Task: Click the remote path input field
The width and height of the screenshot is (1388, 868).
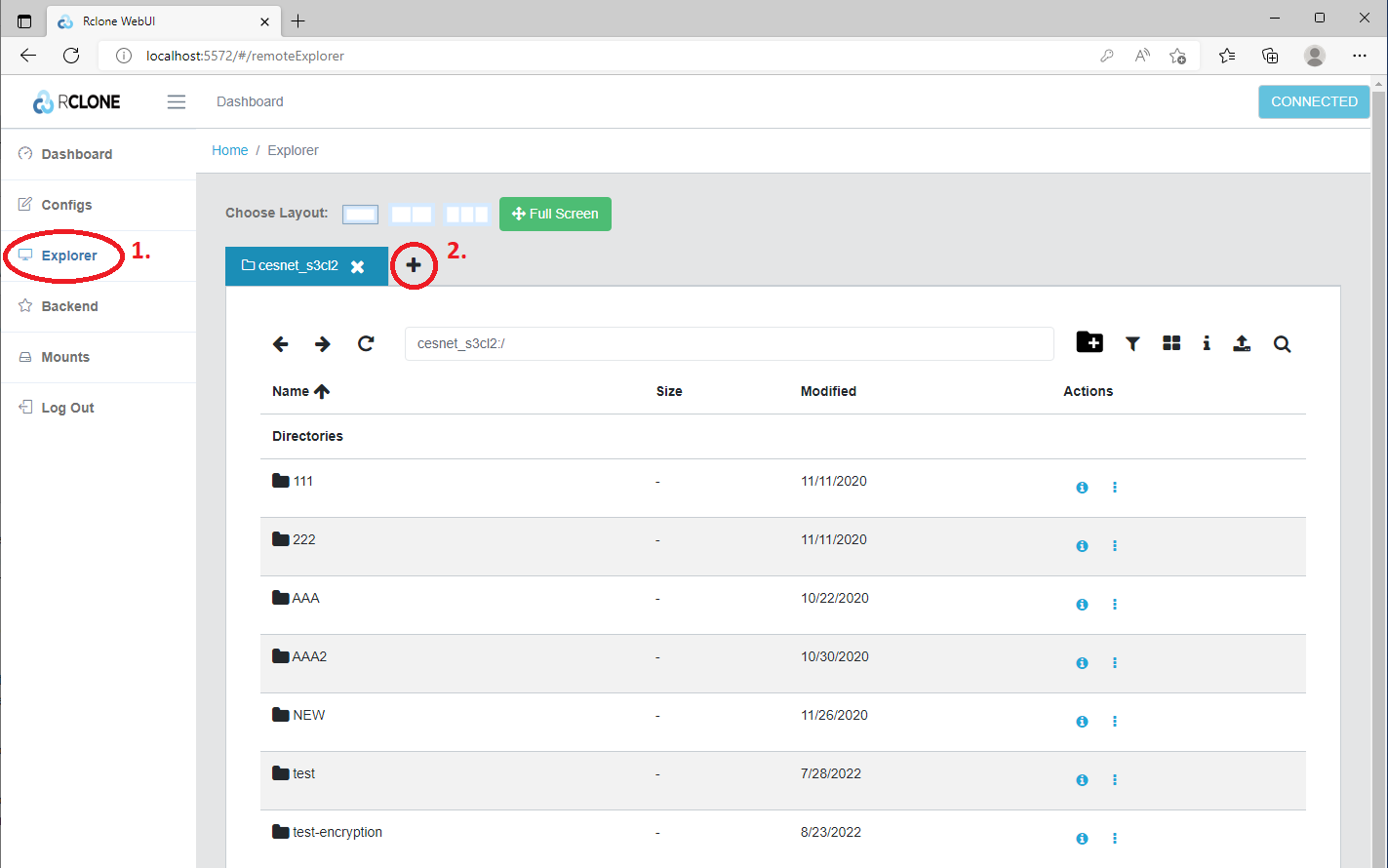Action: click(729, 343)
